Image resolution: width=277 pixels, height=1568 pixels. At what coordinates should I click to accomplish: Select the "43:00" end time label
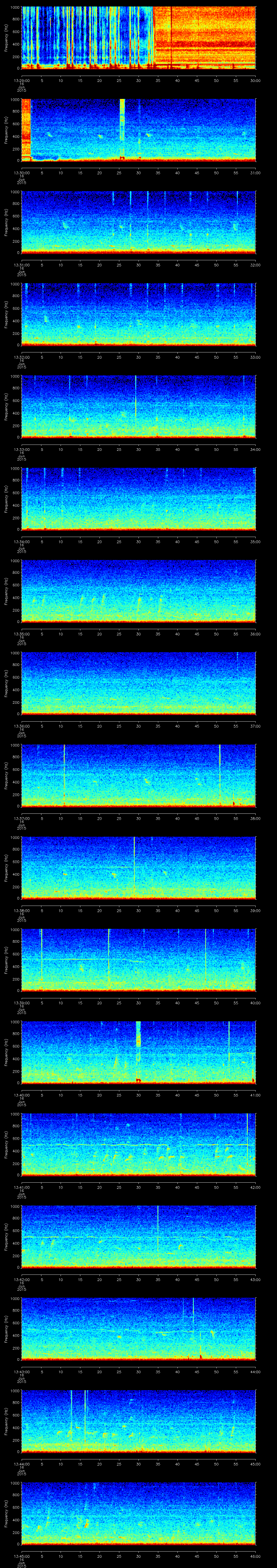[x=256, y=1279]
